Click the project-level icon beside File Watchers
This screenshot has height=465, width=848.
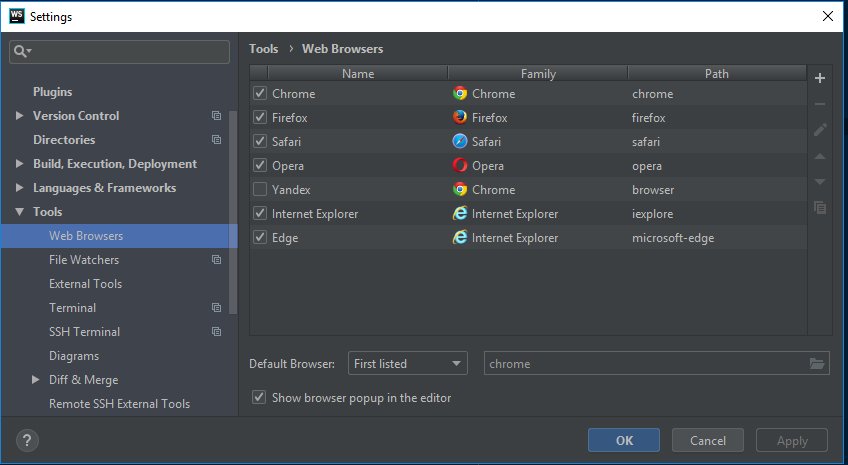(x=216, y=260)
